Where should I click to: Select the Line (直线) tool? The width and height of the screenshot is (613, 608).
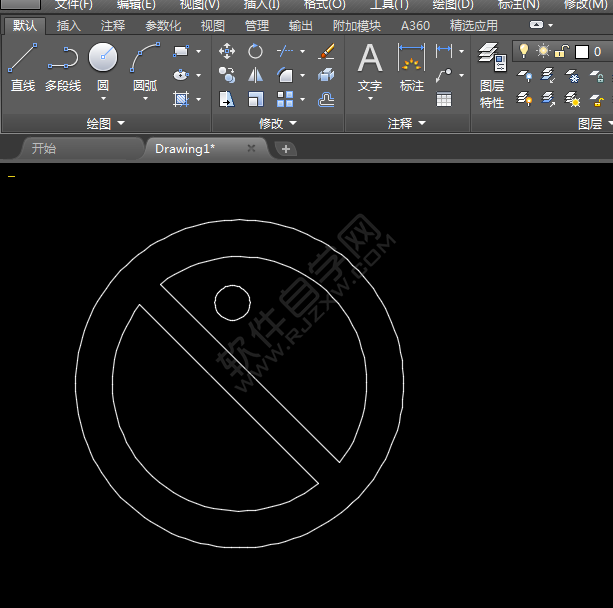23,67
